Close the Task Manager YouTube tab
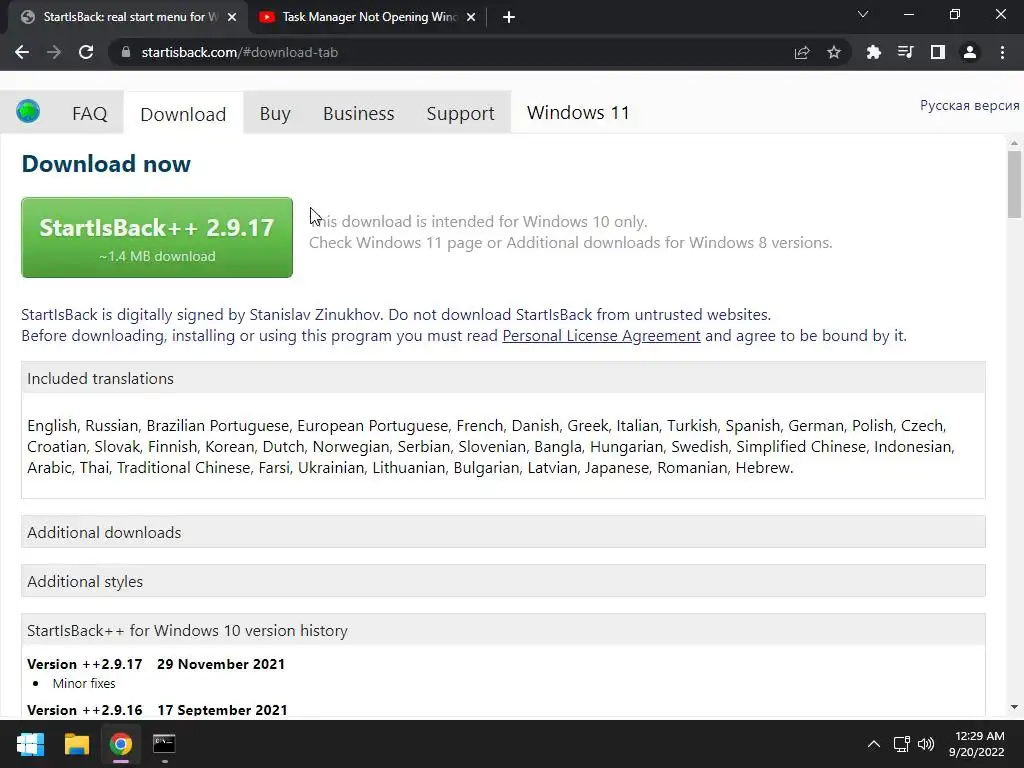This screenshot has width=1024, height=768. click(x=471, y=17)
